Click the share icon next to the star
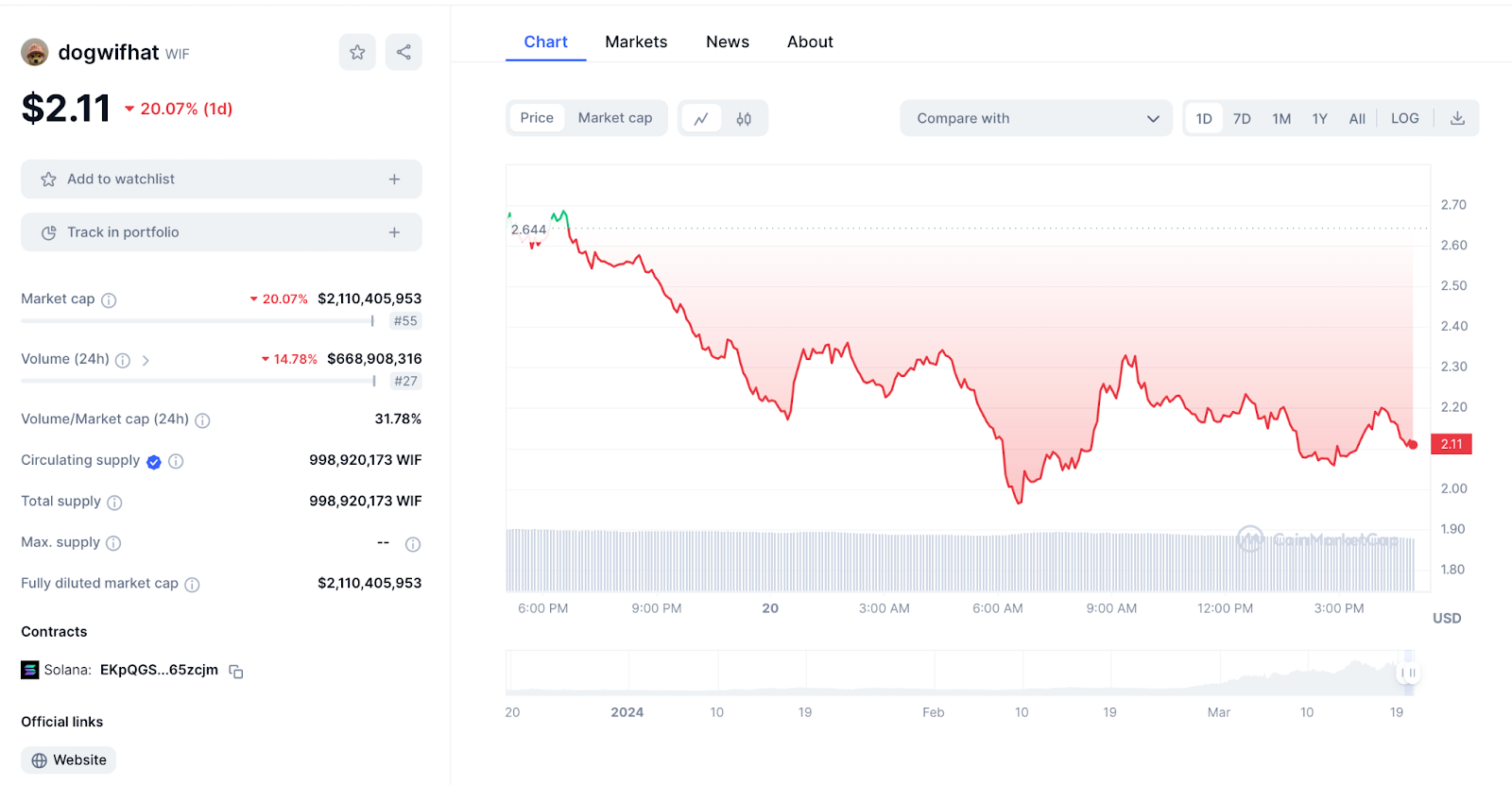The height and width of the screenshot is (785, 1512). (x=404, y=52)
